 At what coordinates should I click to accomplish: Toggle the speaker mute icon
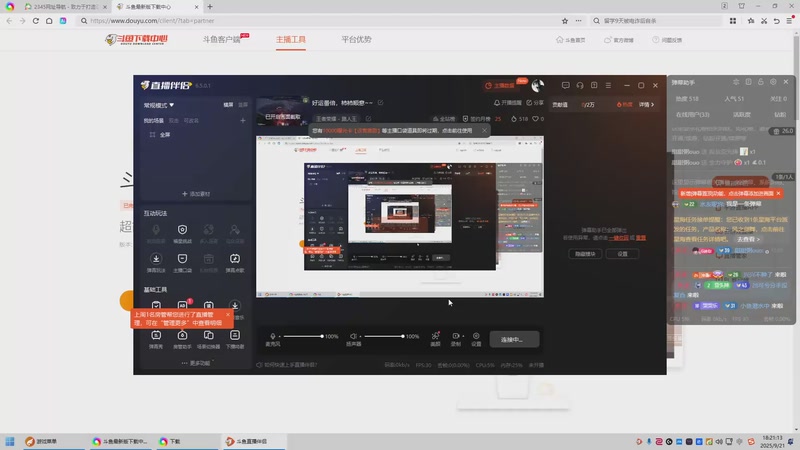point(353,336)
